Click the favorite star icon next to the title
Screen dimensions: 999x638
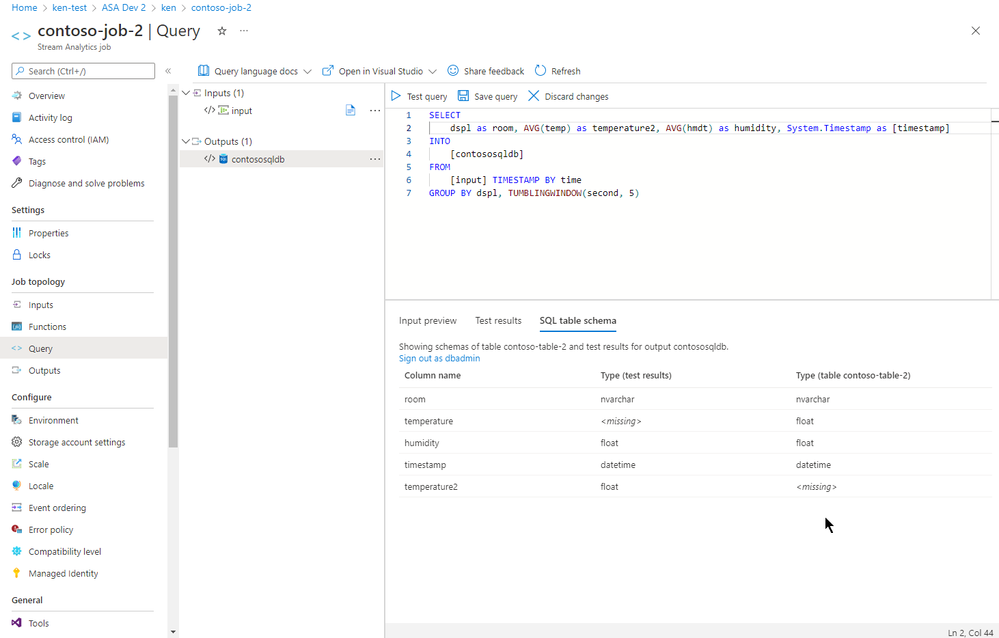tap(222, 31)
